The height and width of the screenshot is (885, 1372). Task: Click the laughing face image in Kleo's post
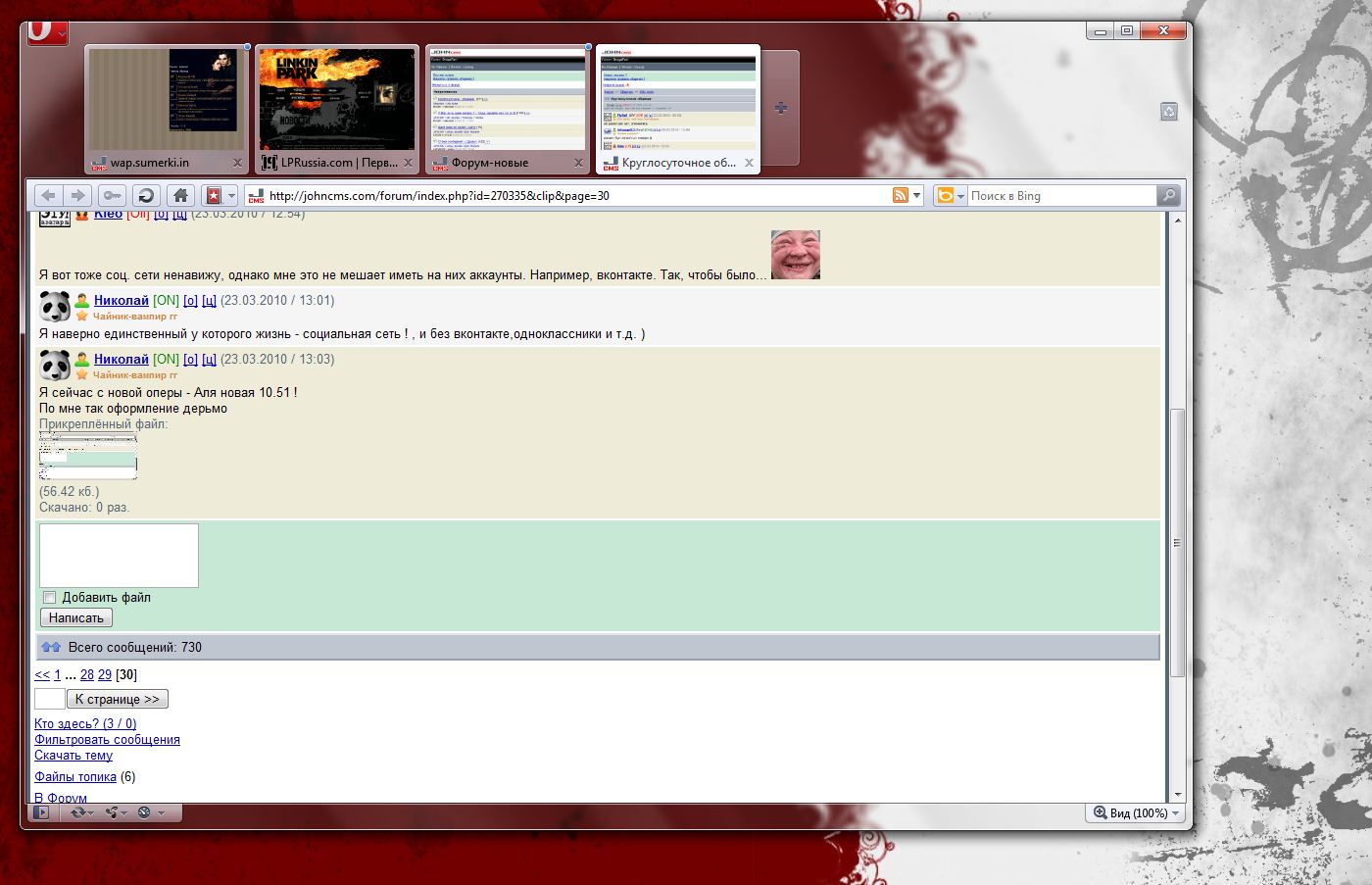tap(796, 255)
